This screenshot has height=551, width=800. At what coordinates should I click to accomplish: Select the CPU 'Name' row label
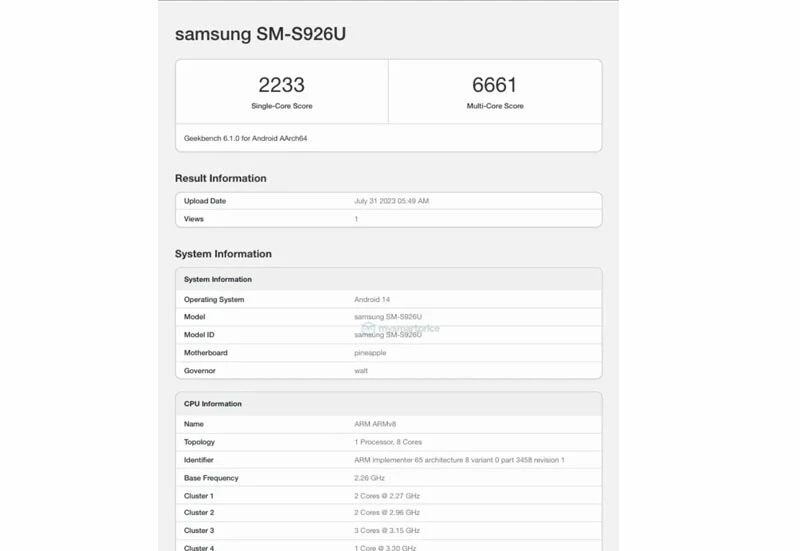click(193, 424)
